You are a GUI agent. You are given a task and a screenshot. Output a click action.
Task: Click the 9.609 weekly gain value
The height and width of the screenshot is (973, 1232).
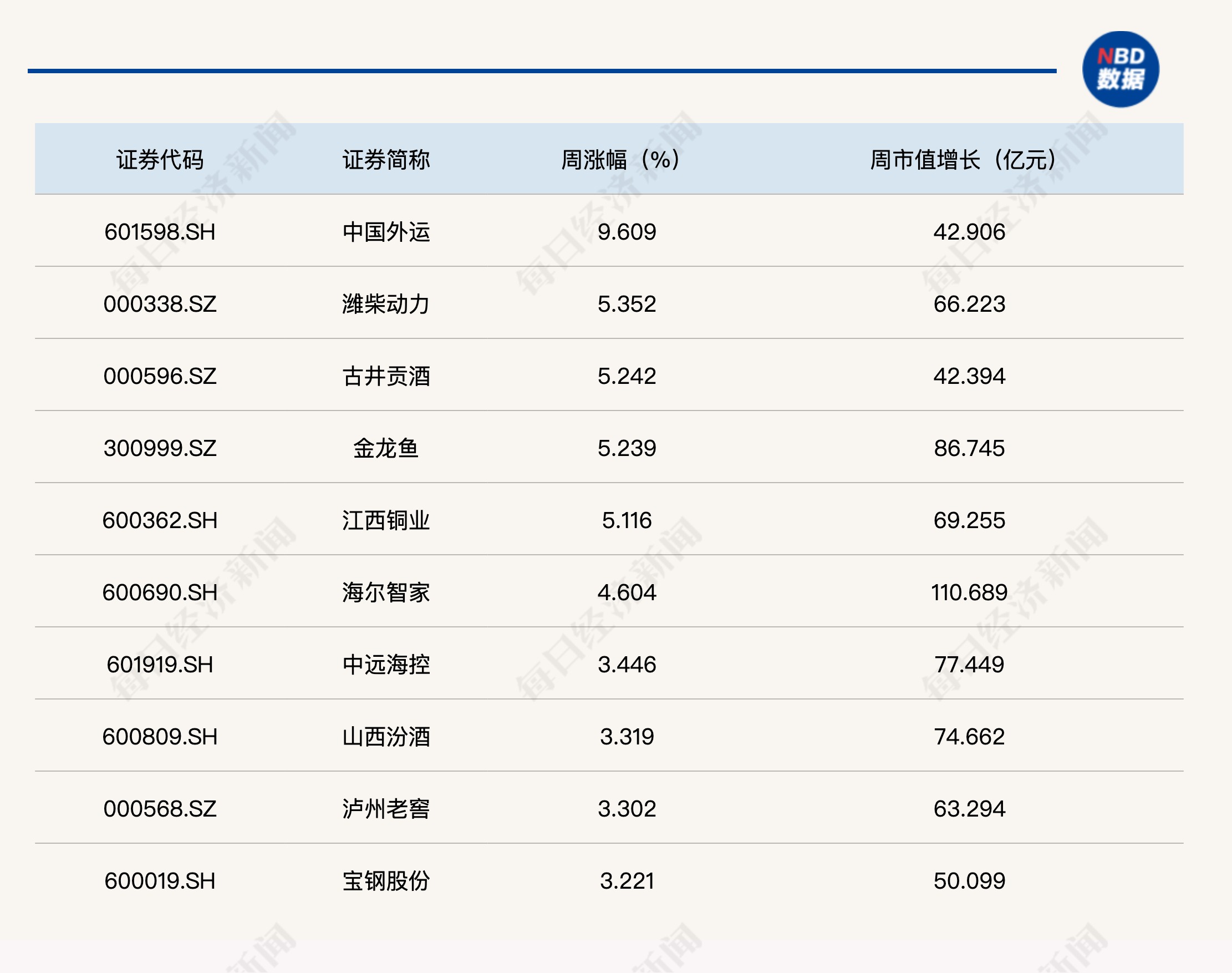point(626,232)
